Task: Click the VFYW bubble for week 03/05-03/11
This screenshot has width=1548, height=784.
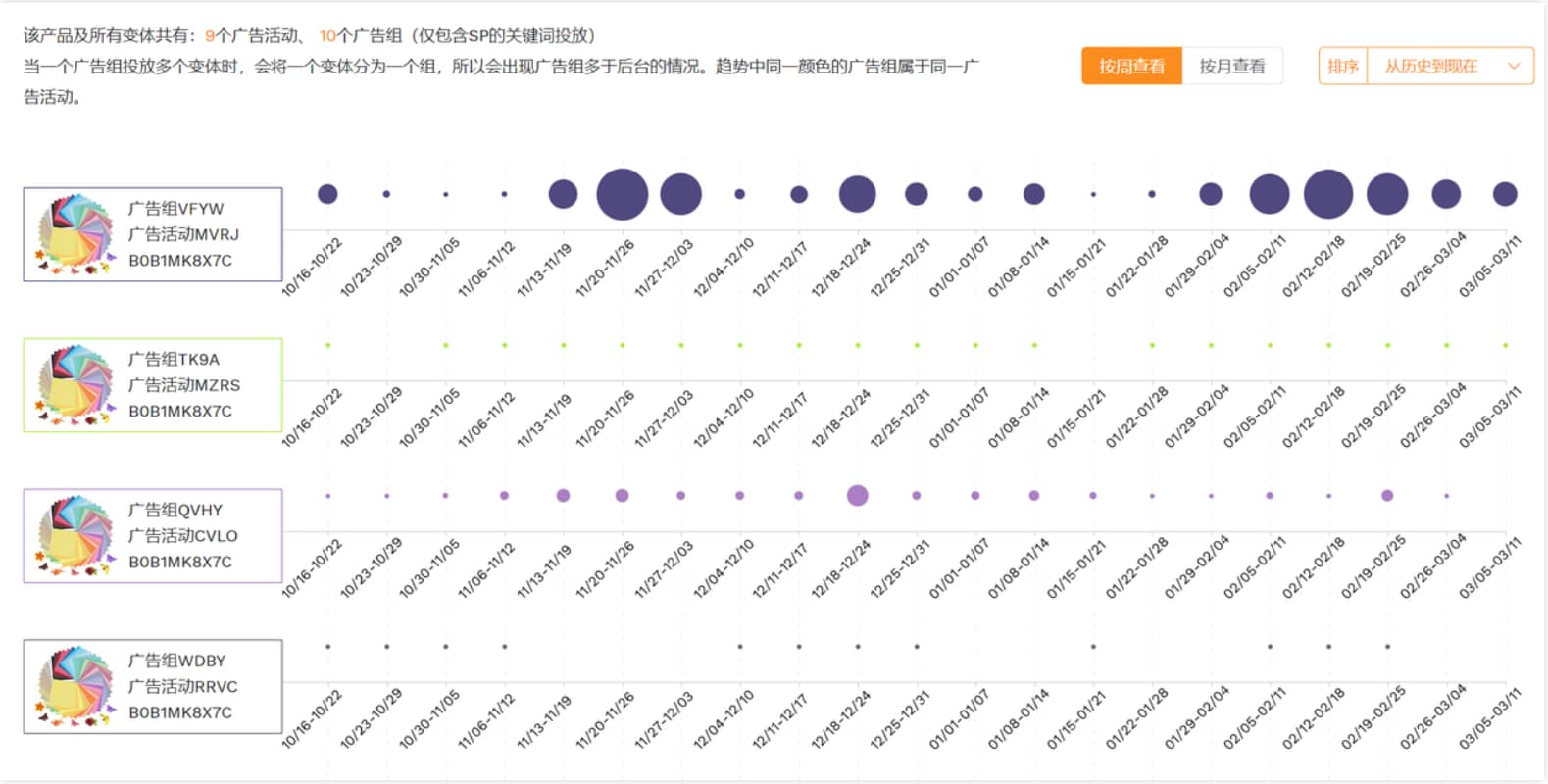Action: pyautogui.click(x=1504, y=194)
